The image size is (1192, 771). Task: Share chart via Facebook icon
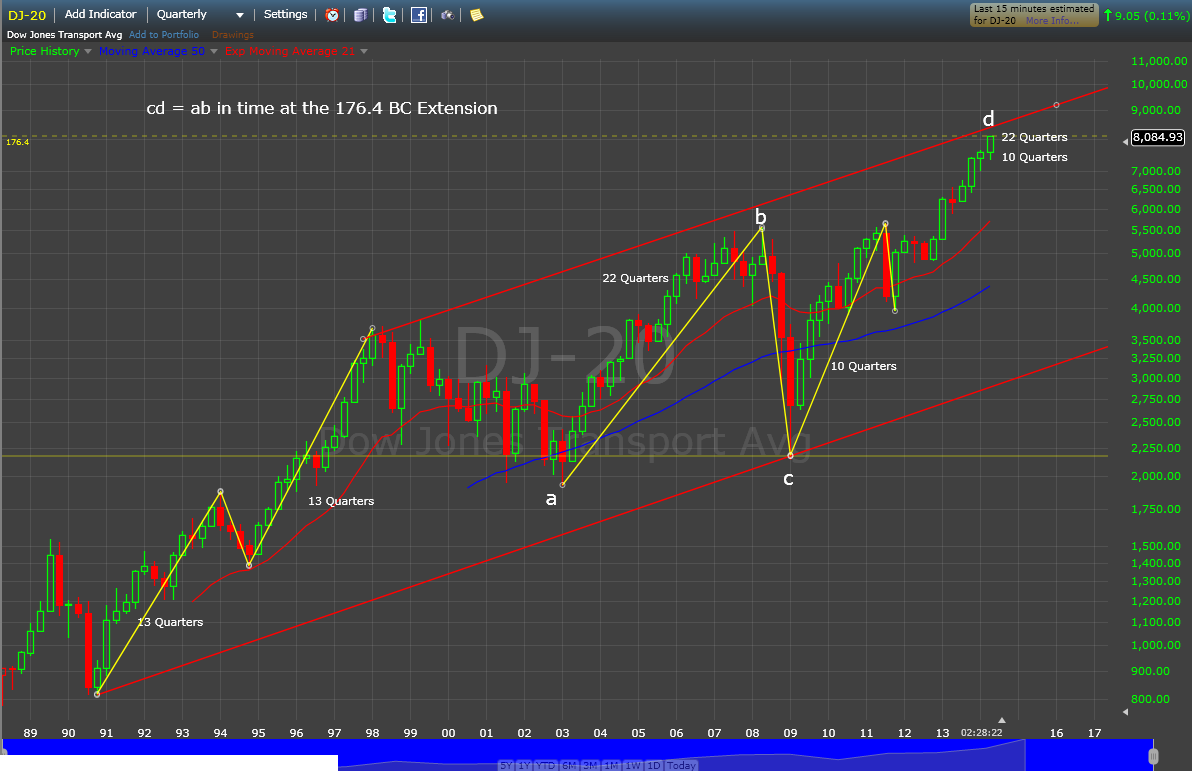pos(419,14)
